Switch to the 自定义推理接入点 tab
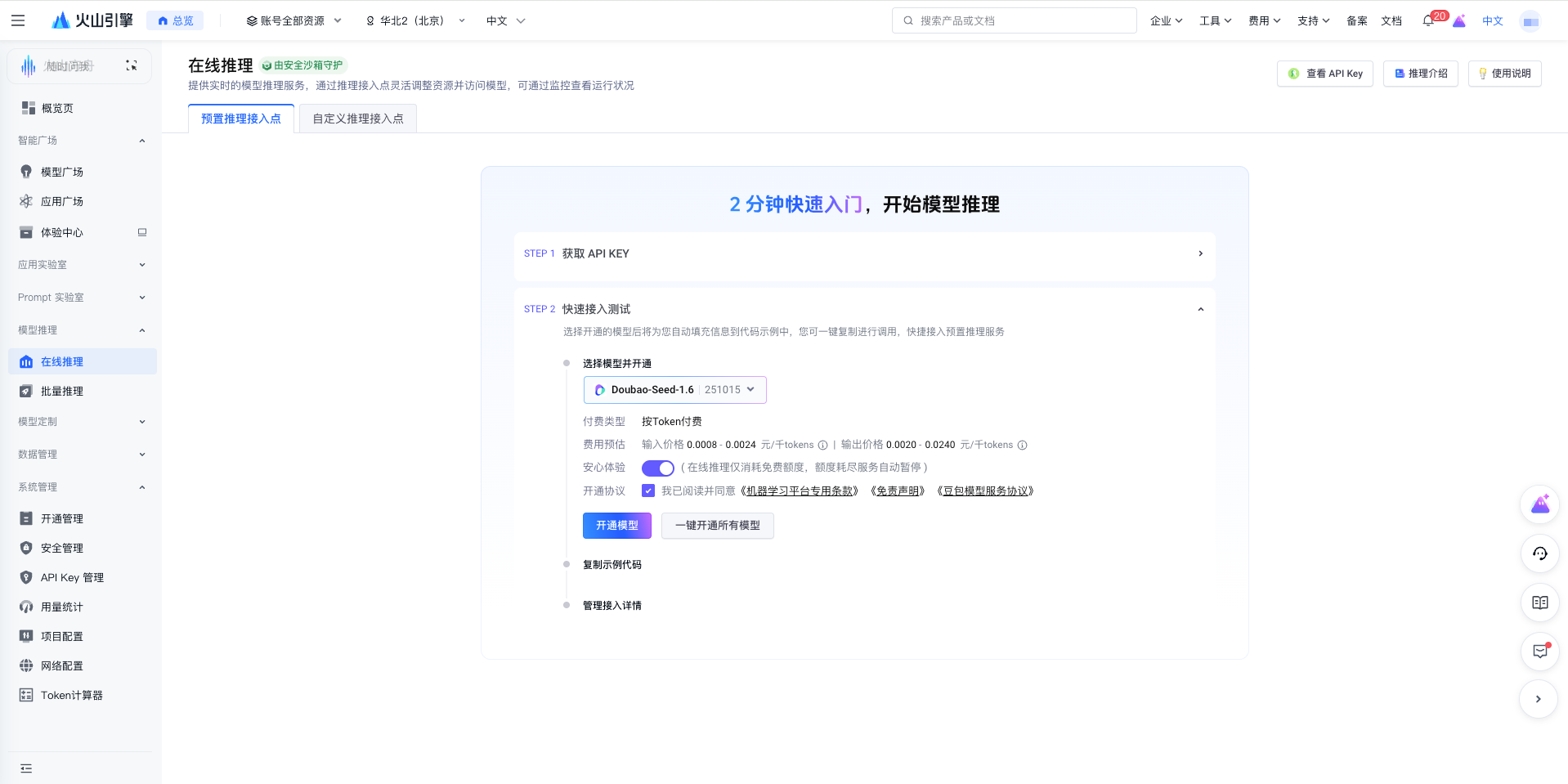Viewport: 1568px width, 784px height. point(357,118)
